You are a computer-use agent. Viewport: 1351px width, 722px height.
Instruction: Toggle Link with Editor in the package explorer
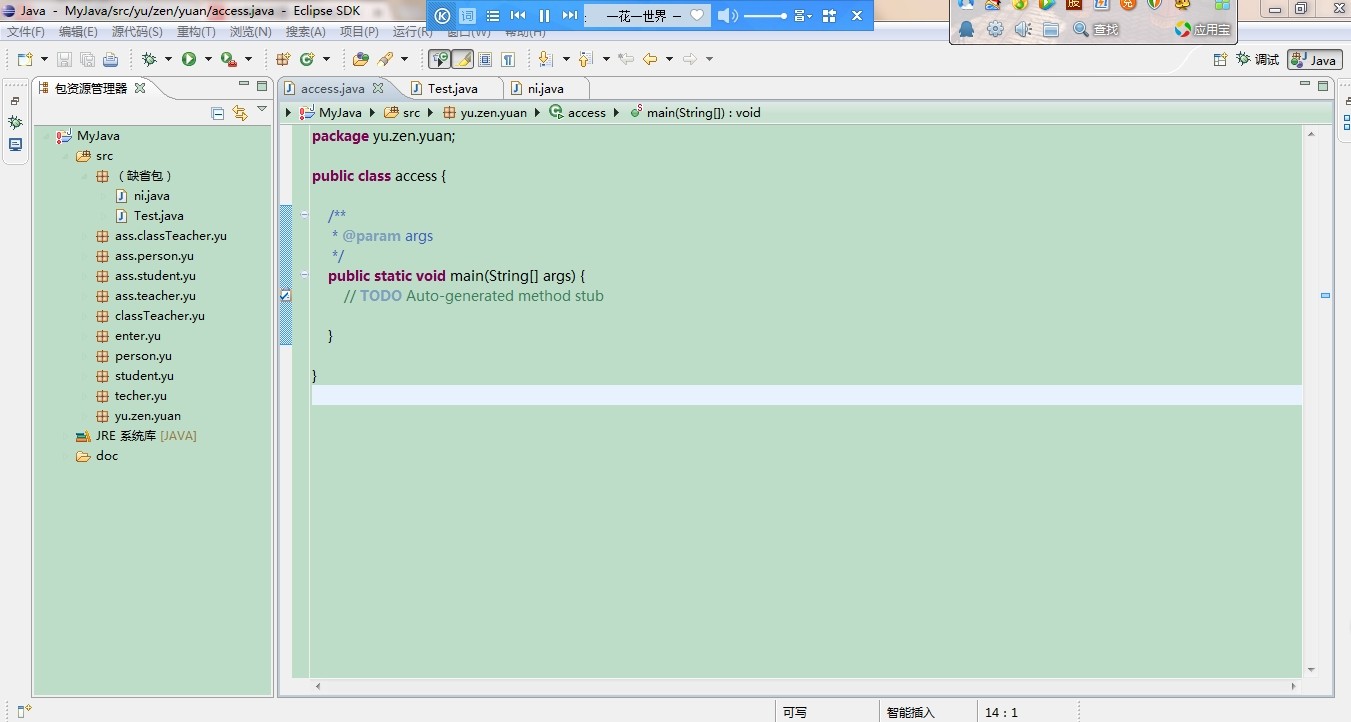point(240,113)
